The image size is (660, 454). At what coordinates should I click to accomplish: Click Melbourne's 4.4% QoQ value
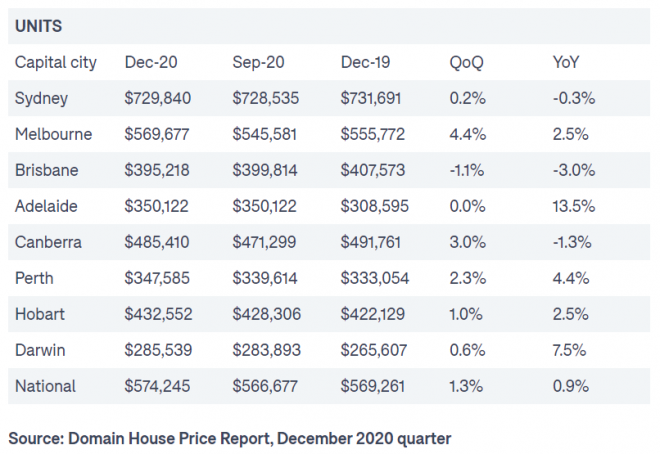coord(466,134)
